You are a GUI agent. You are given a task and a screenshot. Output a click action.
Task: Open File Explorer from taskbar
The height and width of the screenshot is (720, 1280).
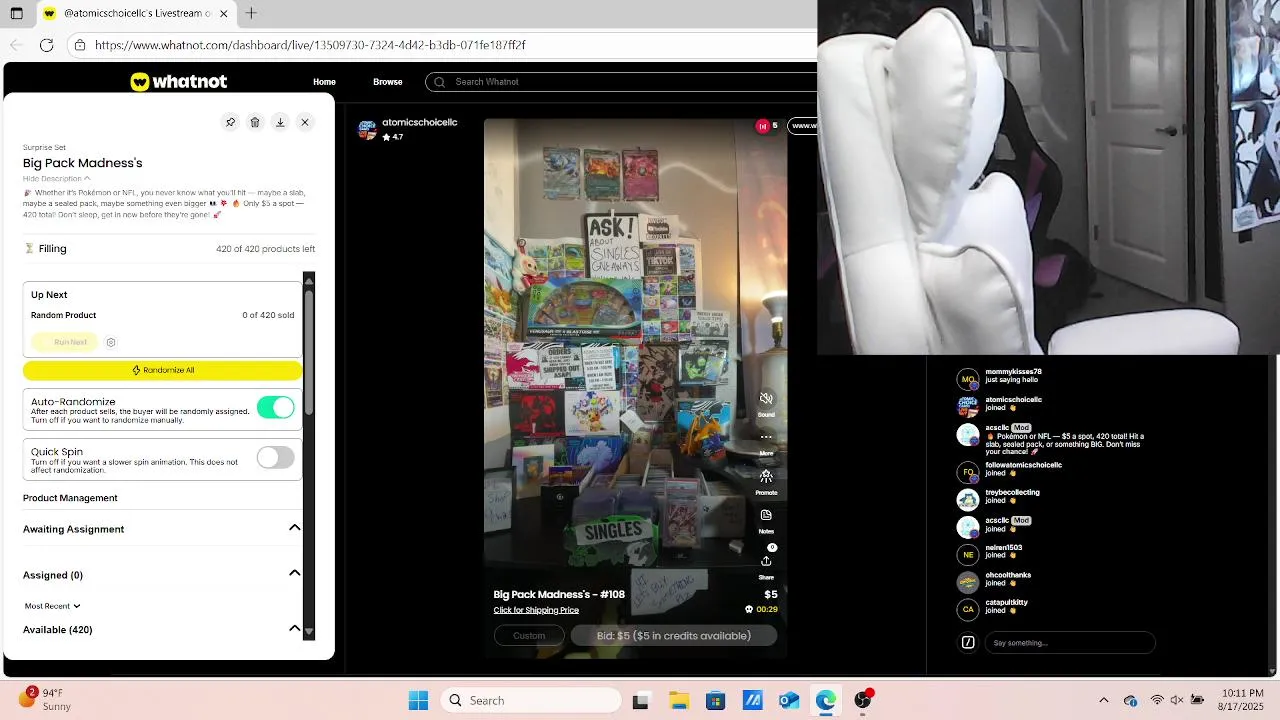678,701
